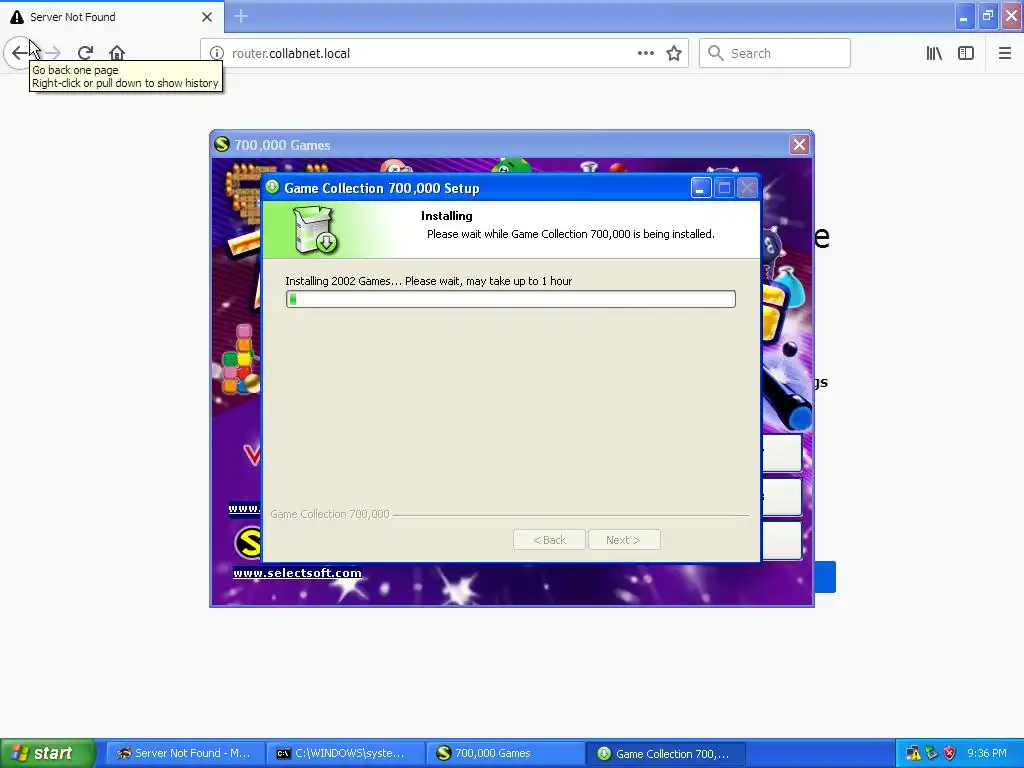Click the disabled Next button in Setup
Image resolution: width=1024 pixels, height=768 pixels.
point(624,539)
